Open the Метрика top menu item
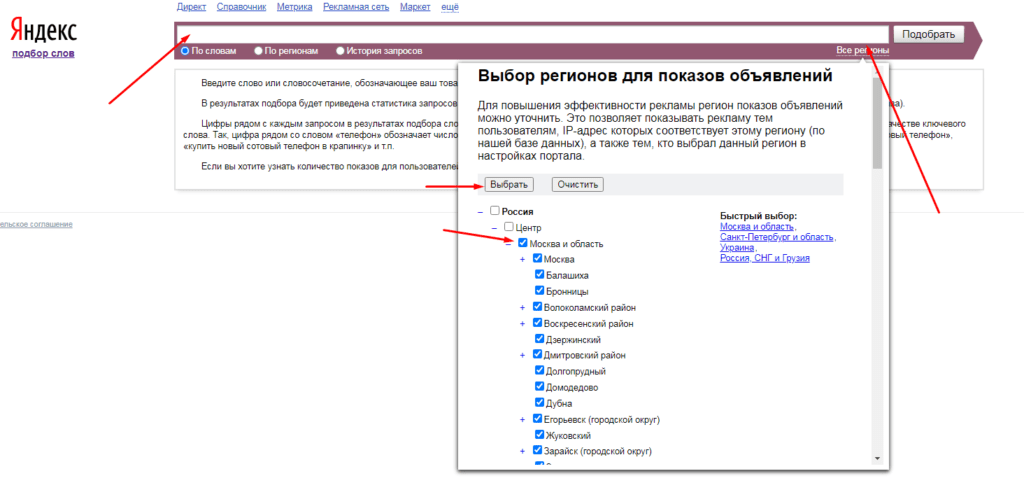Viewport: 1024px width, 504px height. 297,7
